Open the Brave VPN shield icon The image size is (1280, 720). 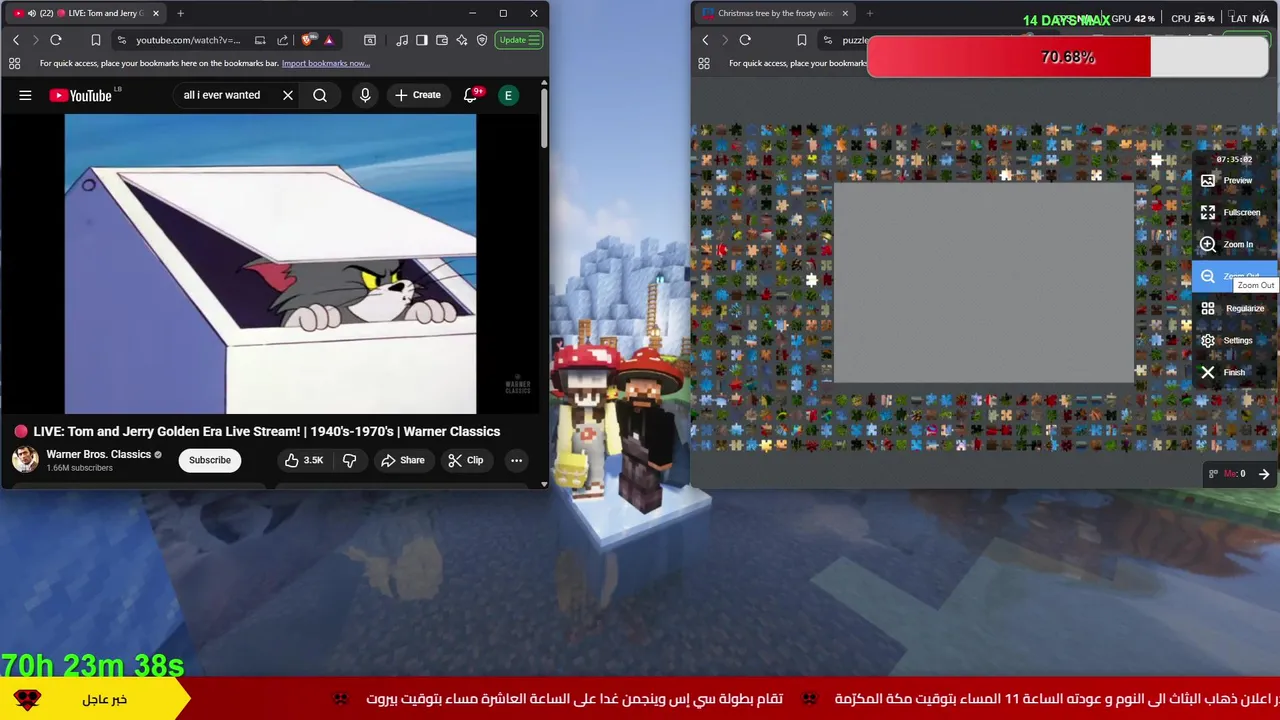click(482, 40)
